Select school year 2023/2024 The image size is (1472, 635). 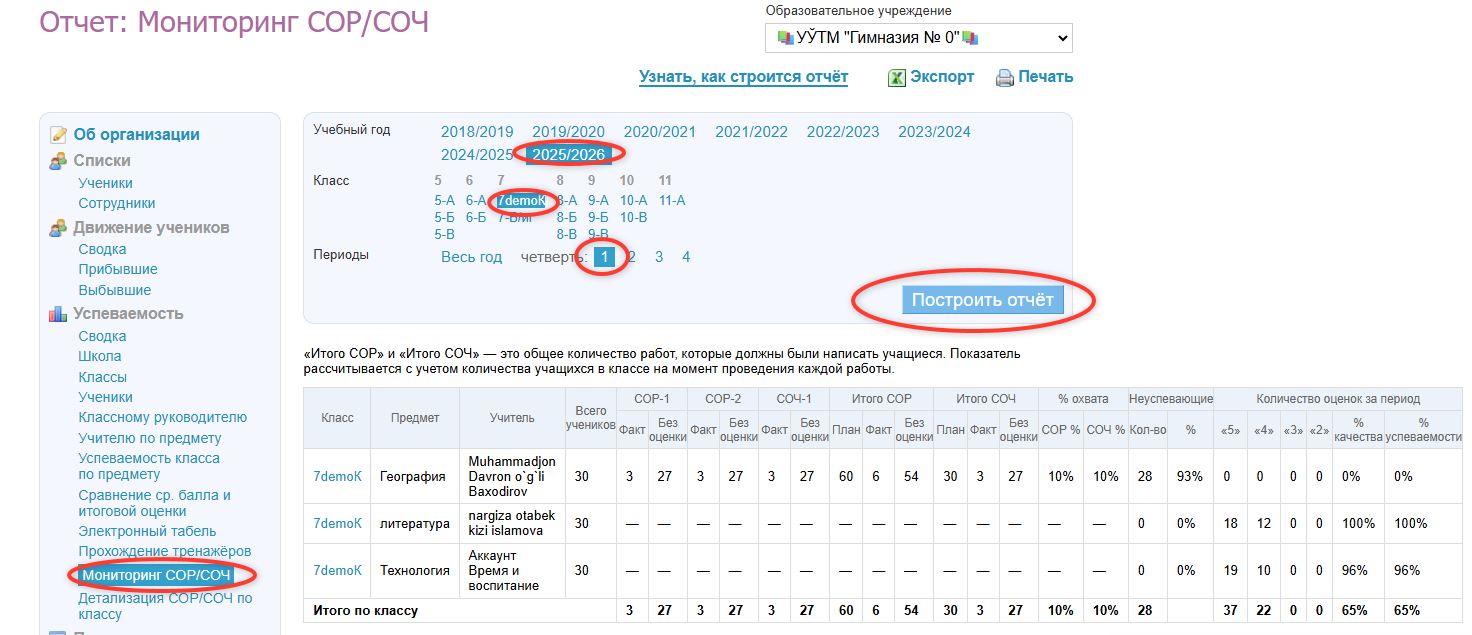[934, 132]
